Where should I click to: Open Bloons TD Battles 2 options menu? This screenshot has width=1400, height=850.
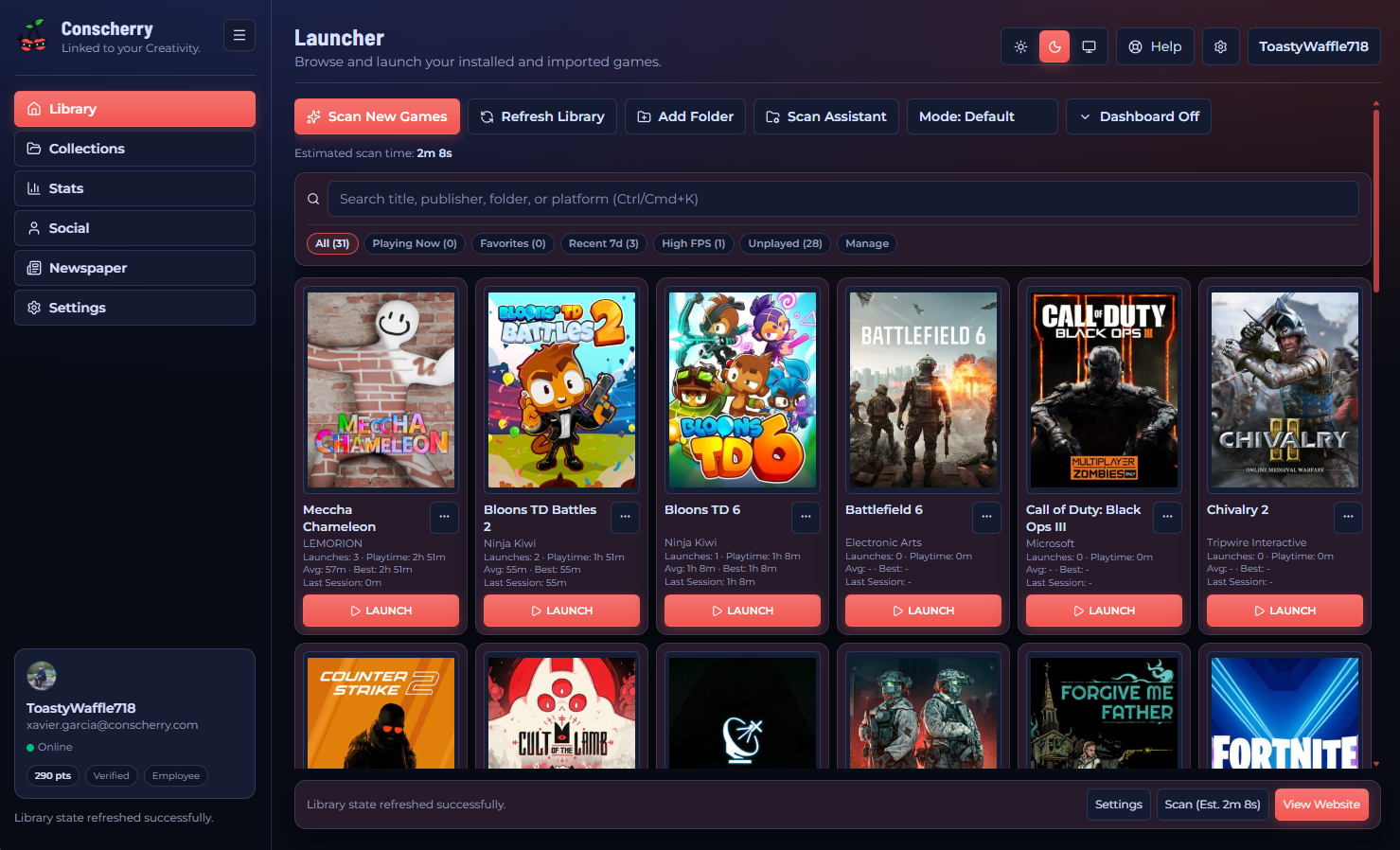[x=625, y=517]
